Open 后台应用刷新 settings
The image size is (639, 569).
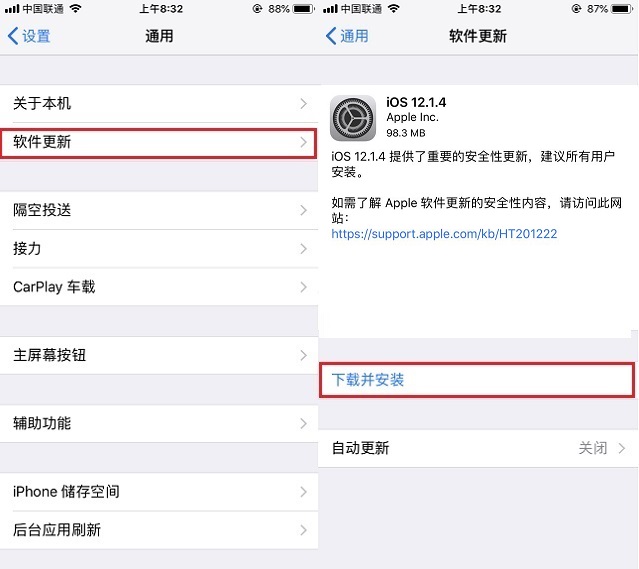point(159,530)
